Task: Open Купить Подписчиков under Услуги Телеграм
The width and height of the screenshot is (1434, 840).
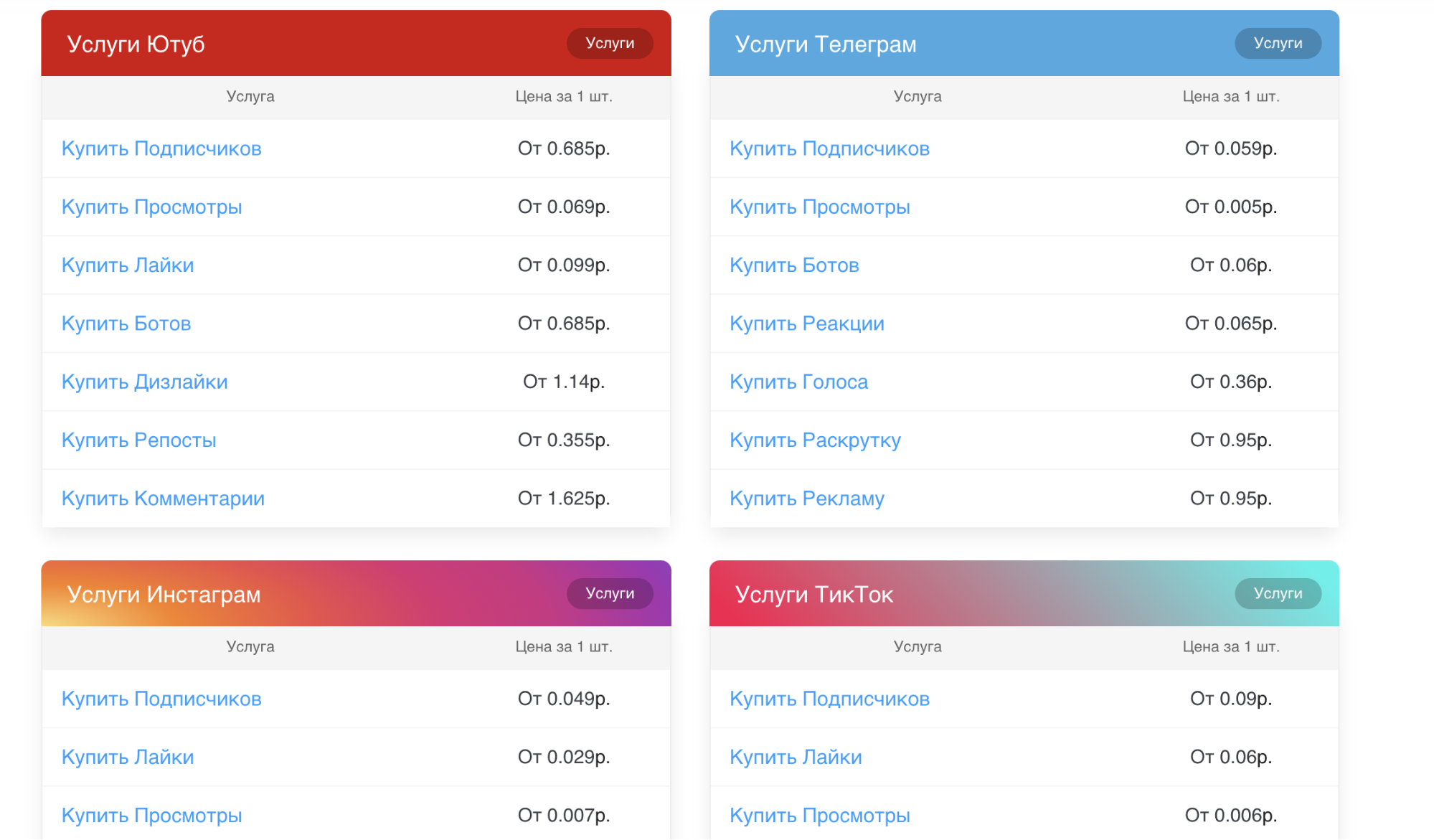Action: click(829, 148)
